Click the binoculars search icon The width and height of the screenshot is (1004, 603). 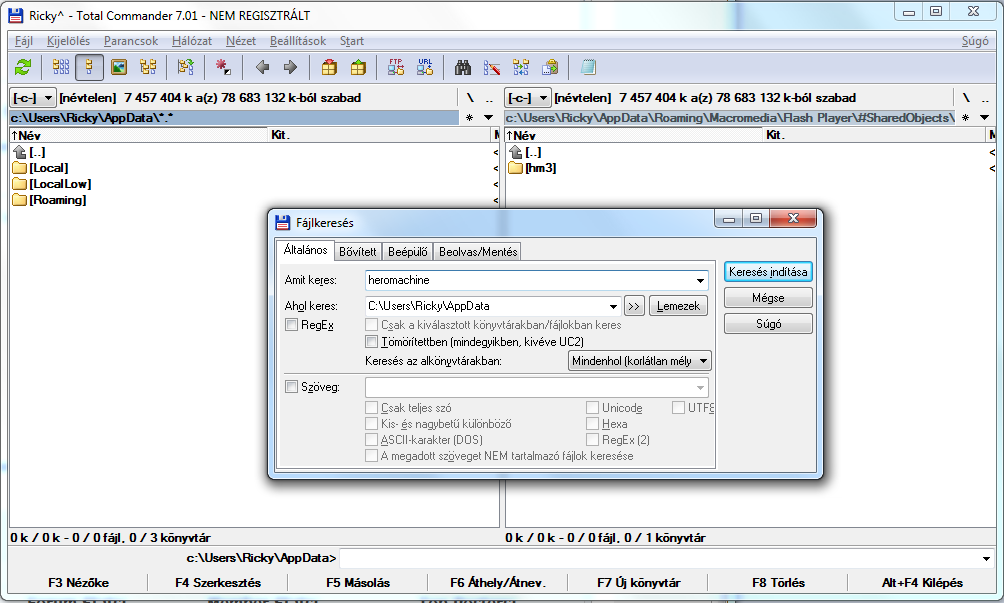pos(463,67)
